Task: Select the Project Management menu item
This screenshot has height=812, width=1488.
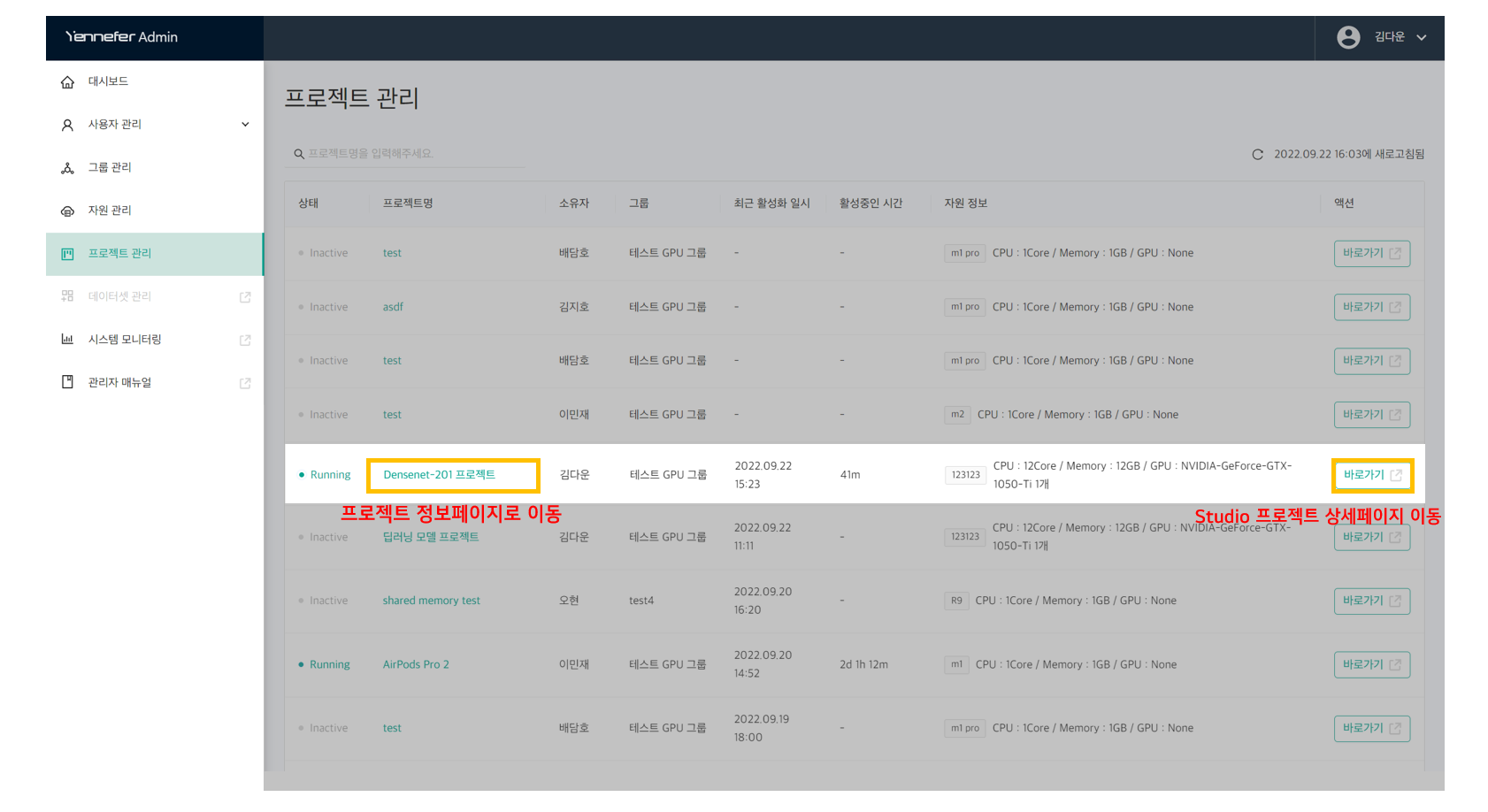Action: point(119,254)
